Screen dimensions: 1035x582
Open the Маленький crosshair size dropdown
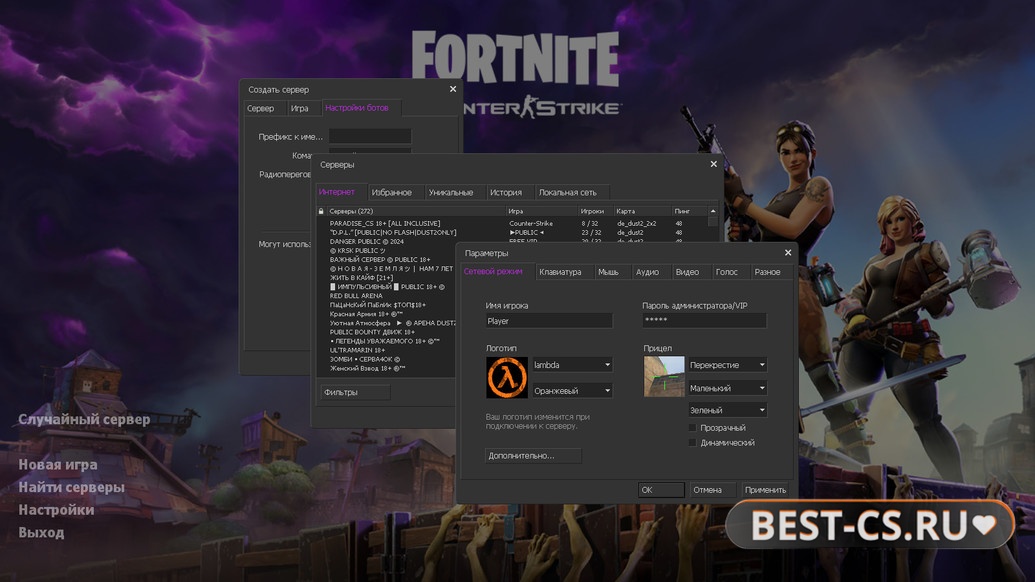tap(727, 388)
